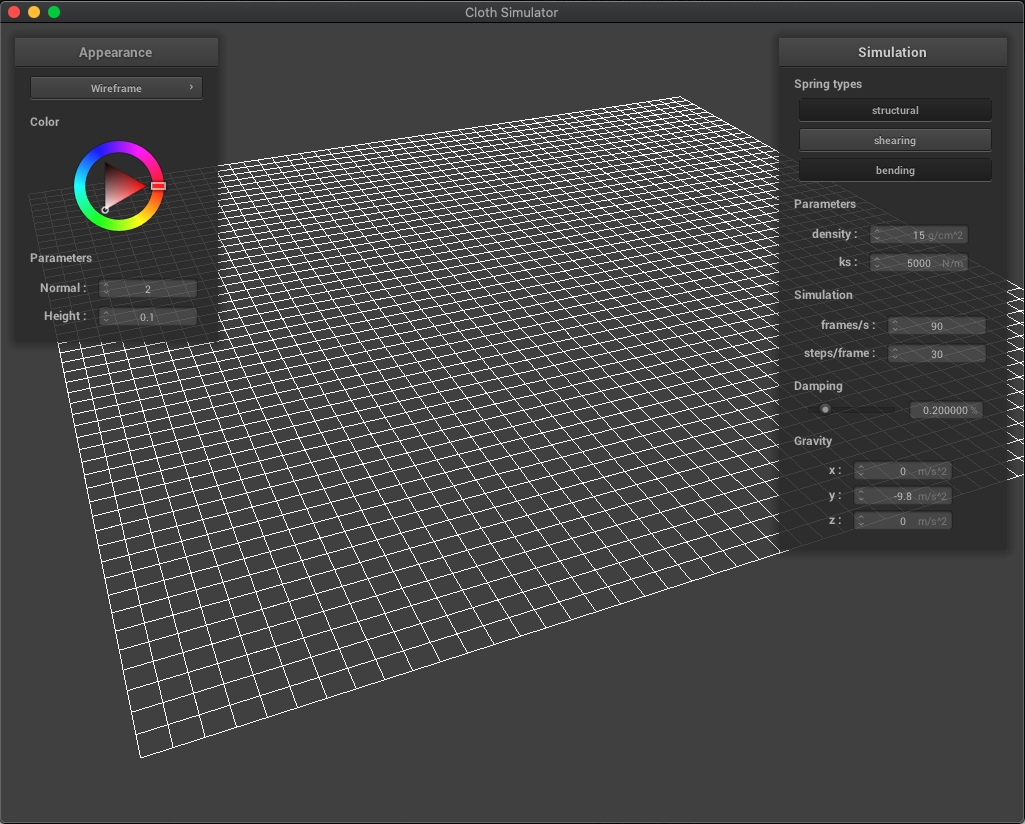Screen dimensions: 1025x824
Task: Click the gravity x input field
Action: (903, 470)
